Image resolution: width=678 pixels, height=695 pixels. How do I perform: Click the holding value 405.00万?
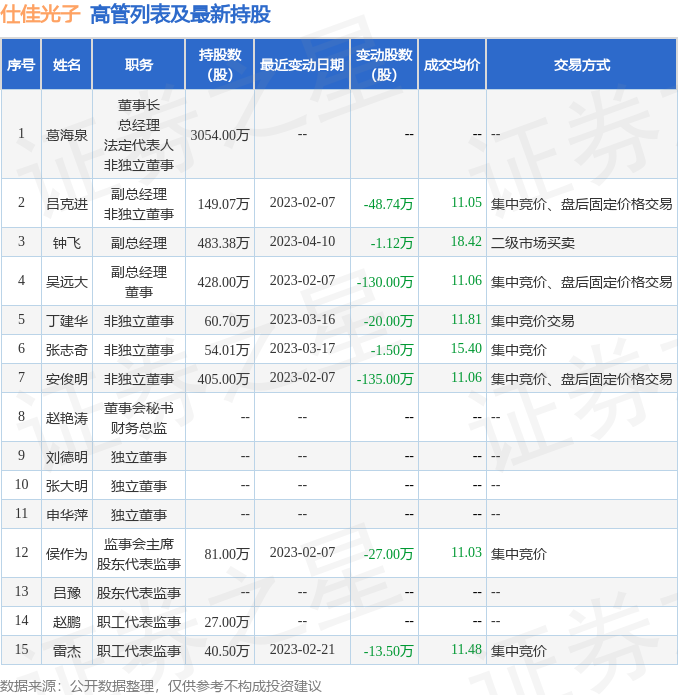click(223, 379)
